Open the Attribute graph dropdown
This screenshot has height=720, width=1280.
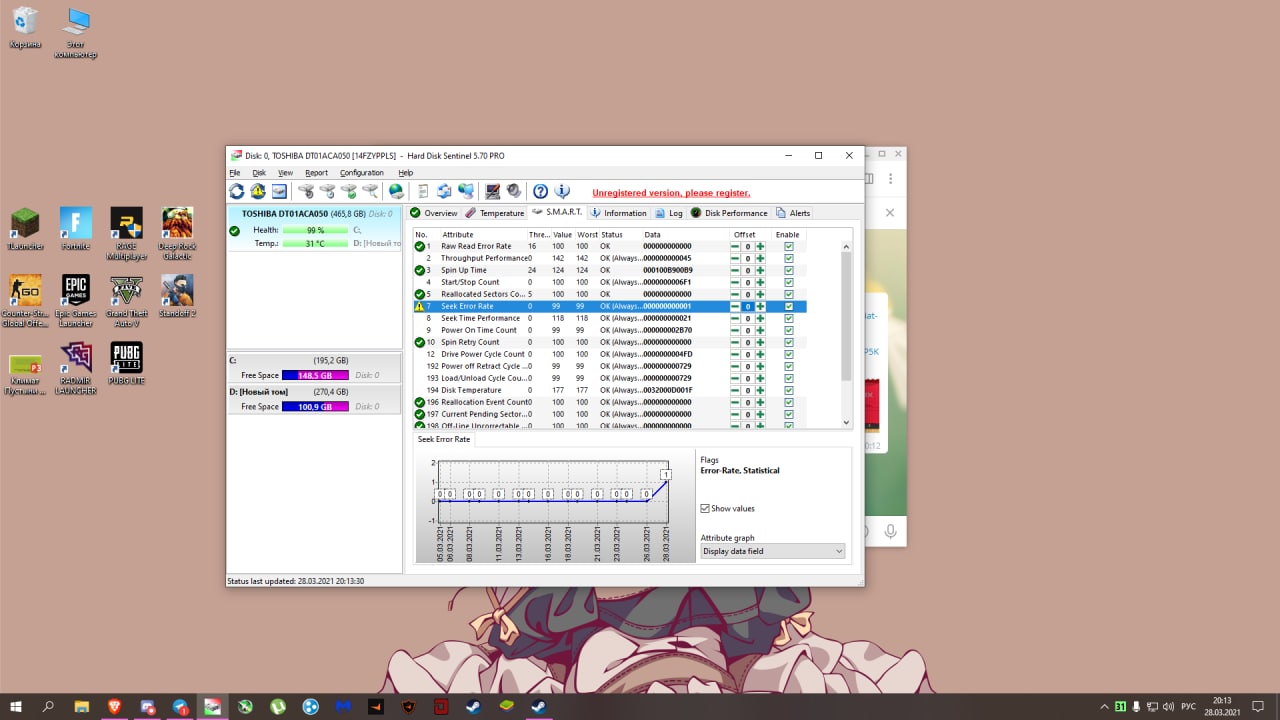click(x=772, y=551)
